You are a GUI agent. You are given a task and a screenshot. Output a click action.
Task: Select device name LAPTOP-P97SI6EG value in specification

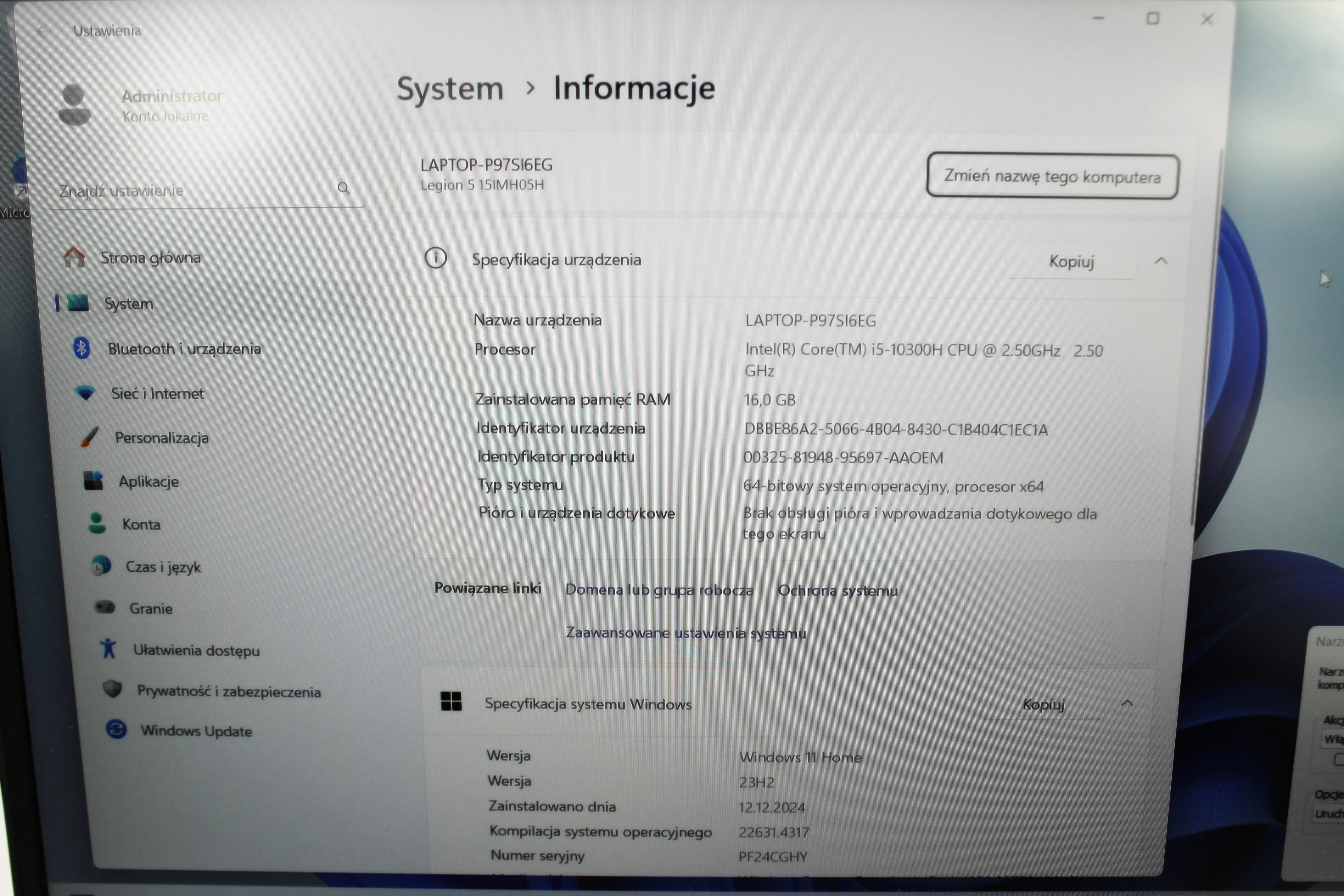[810, 321]
